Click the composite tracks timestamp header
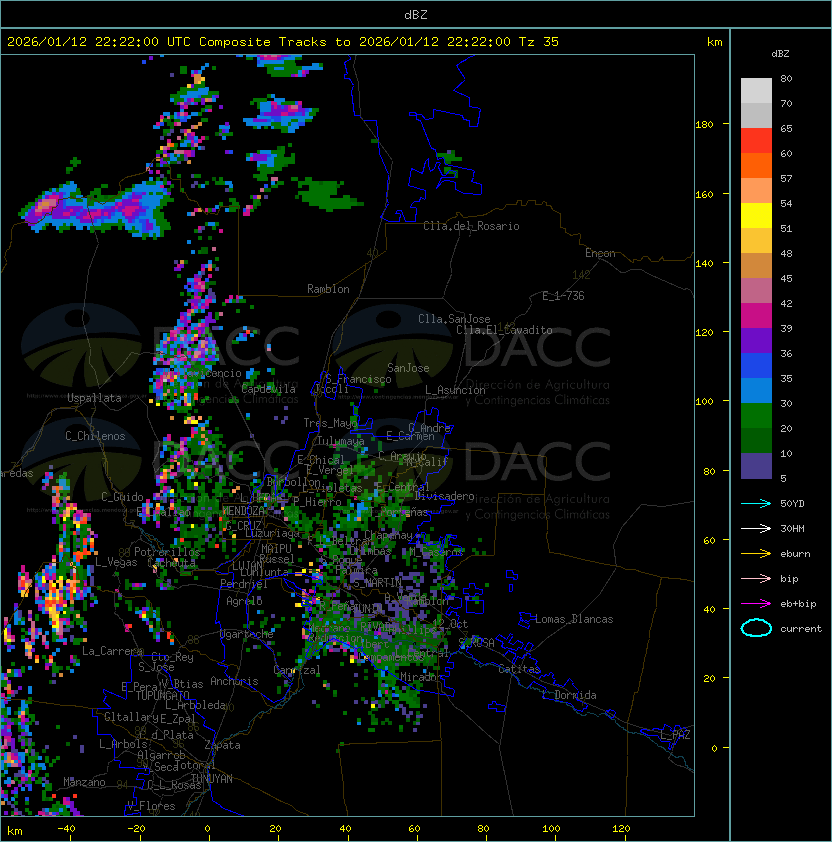The width and height of the screenshot is (832, 842). pos(283,41)
